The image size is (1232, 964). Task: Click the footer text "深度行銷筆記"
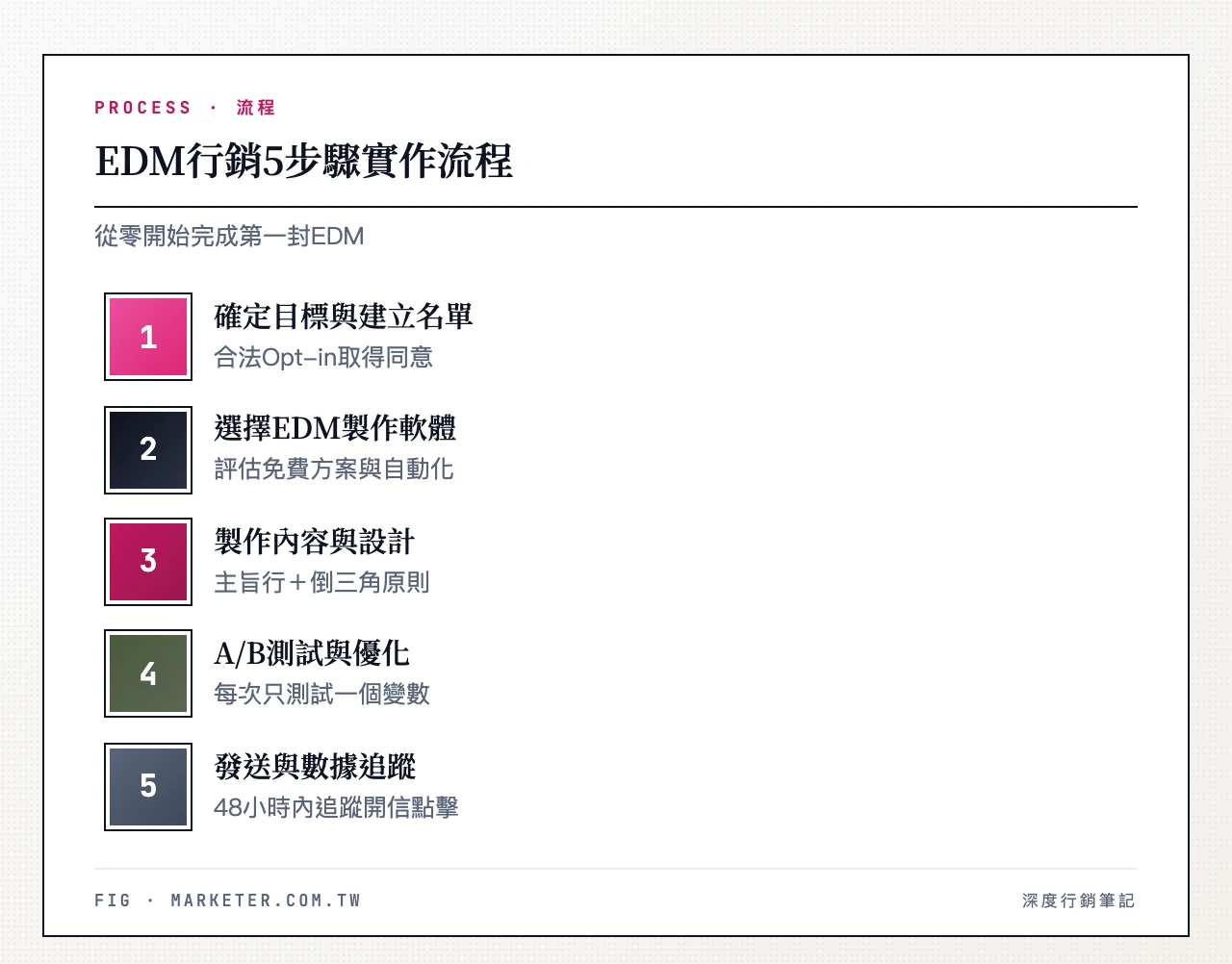[x=1079, y=901]
